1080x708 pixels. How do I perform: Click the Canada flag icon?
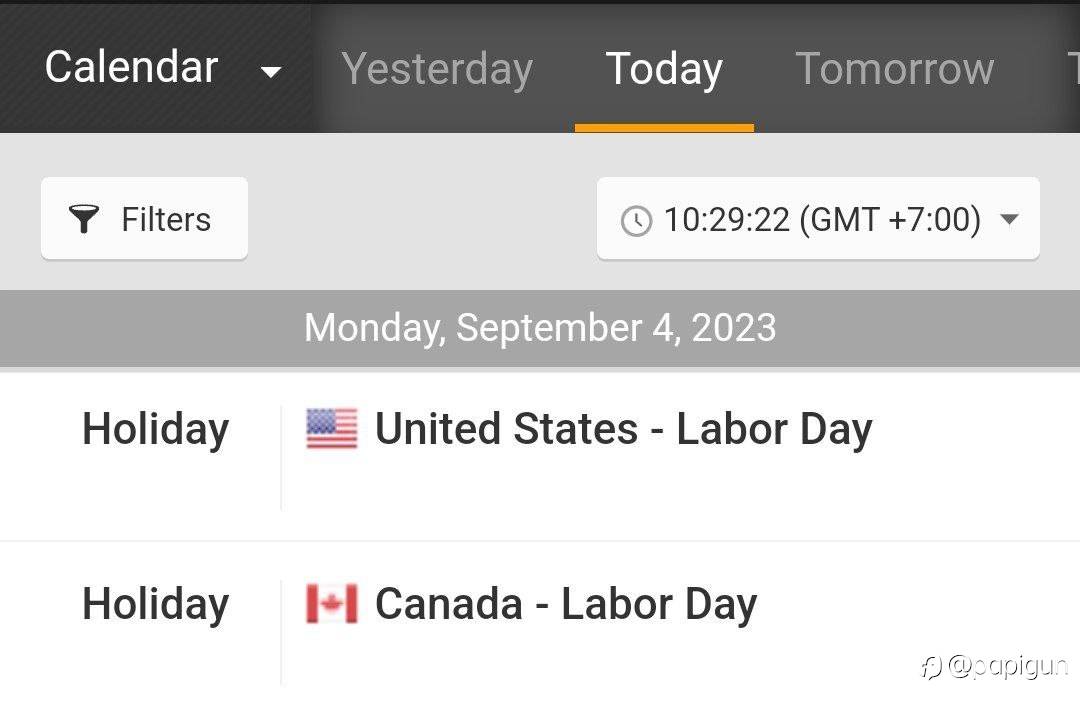pos(331,604)
